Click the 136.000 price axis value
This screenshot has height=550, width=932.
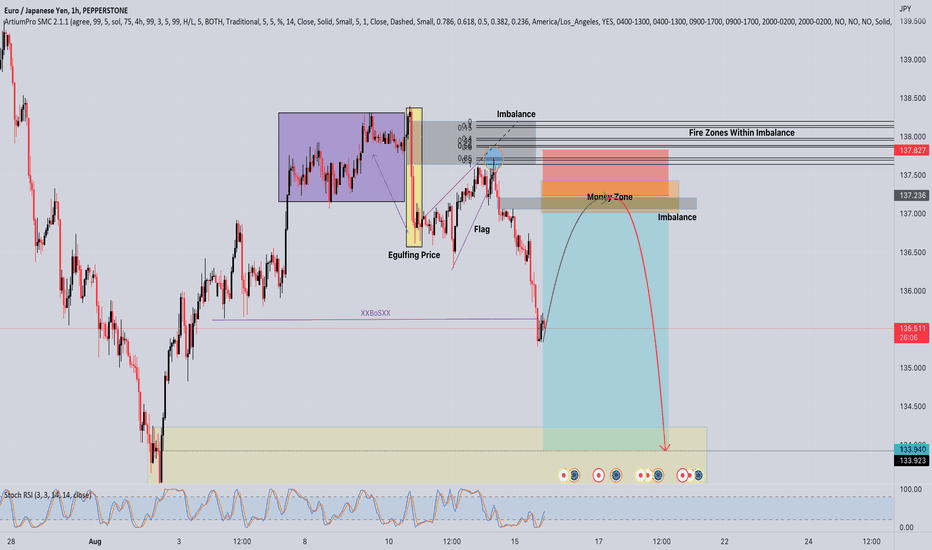click(x=912, y=291)
